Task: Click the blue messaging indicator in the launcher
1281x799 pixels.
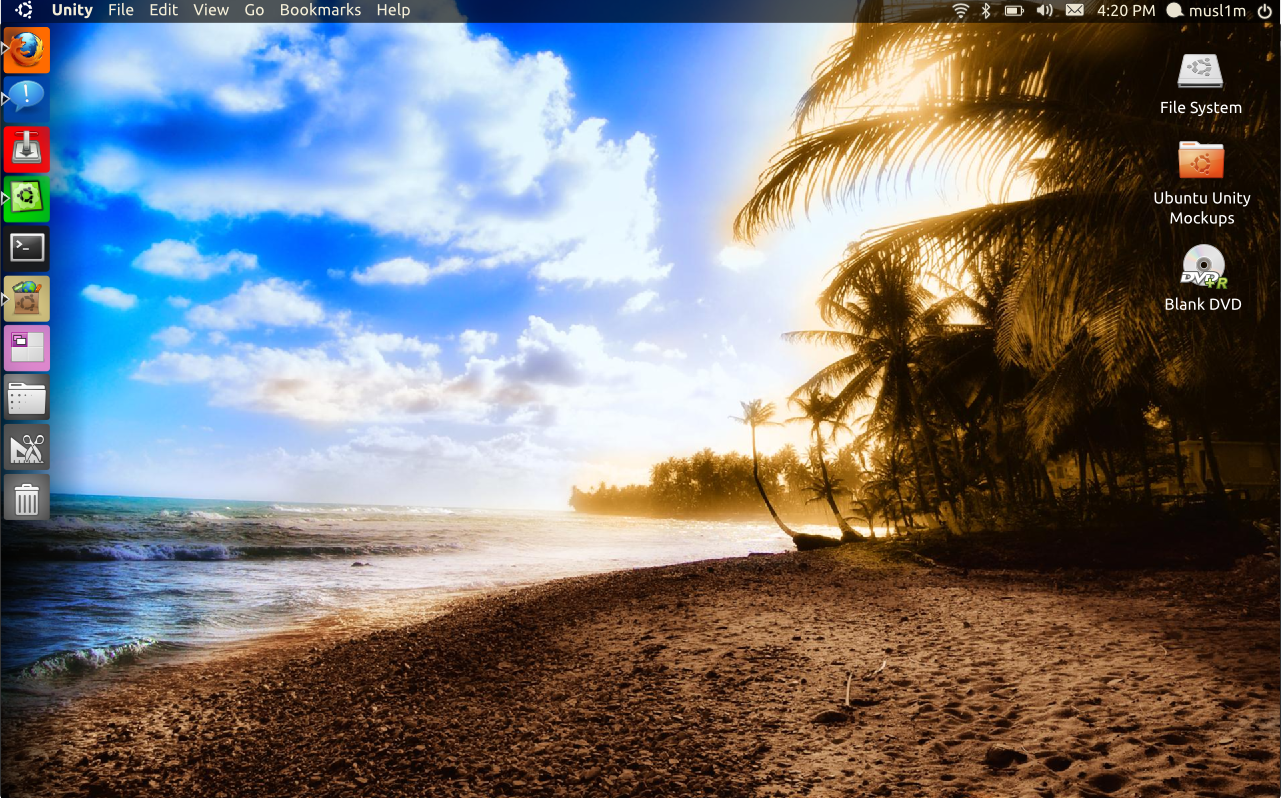Action: [26, 99]
